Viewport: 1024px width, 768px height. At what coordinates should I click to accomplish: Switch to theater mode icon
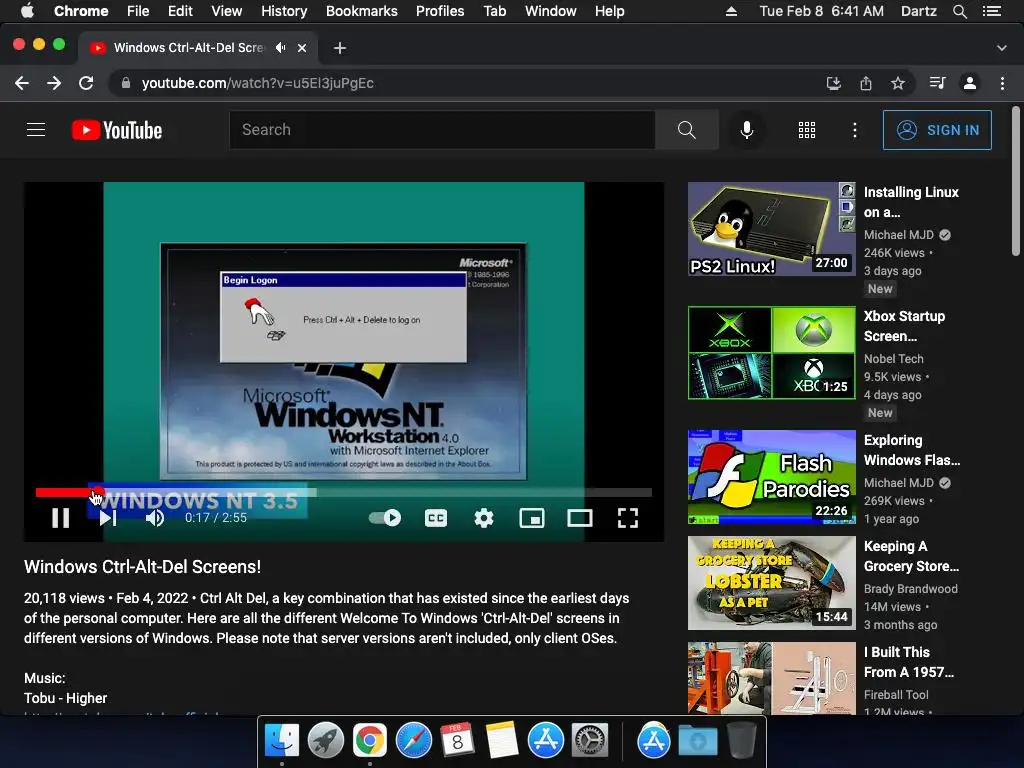click(580, 518)
